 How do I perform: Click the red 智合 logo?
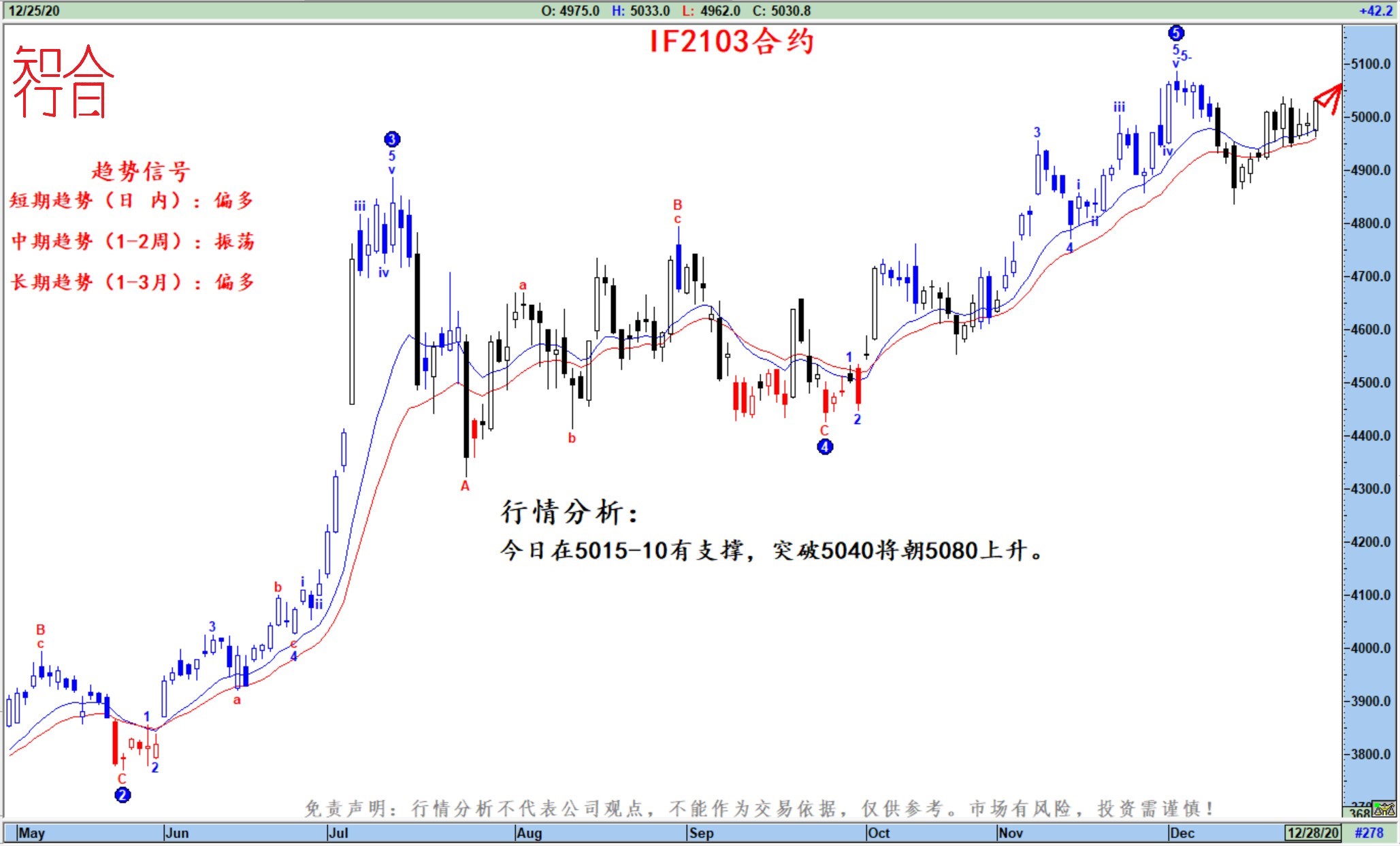point(63,82)
